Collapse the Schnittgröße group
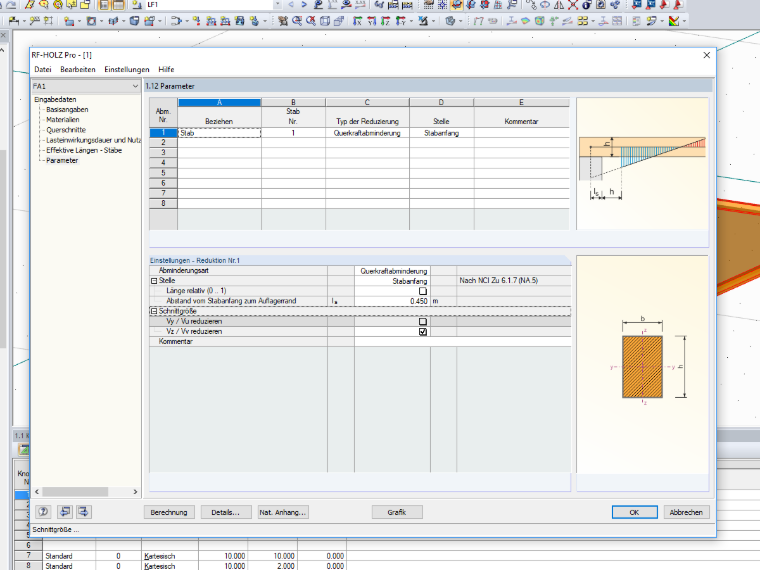 (x=154, y=311)
